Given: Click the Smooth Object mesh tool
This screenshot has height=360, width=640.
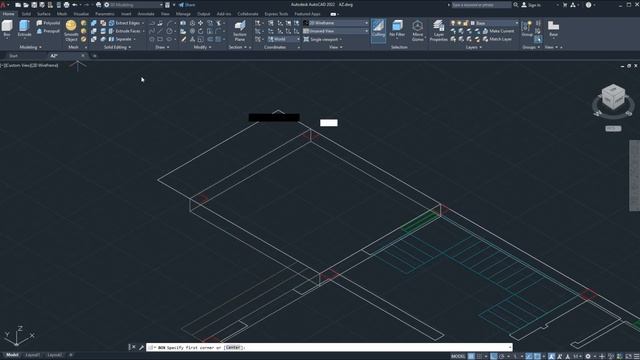Looking at the screenshot, I should pos(71,31).
